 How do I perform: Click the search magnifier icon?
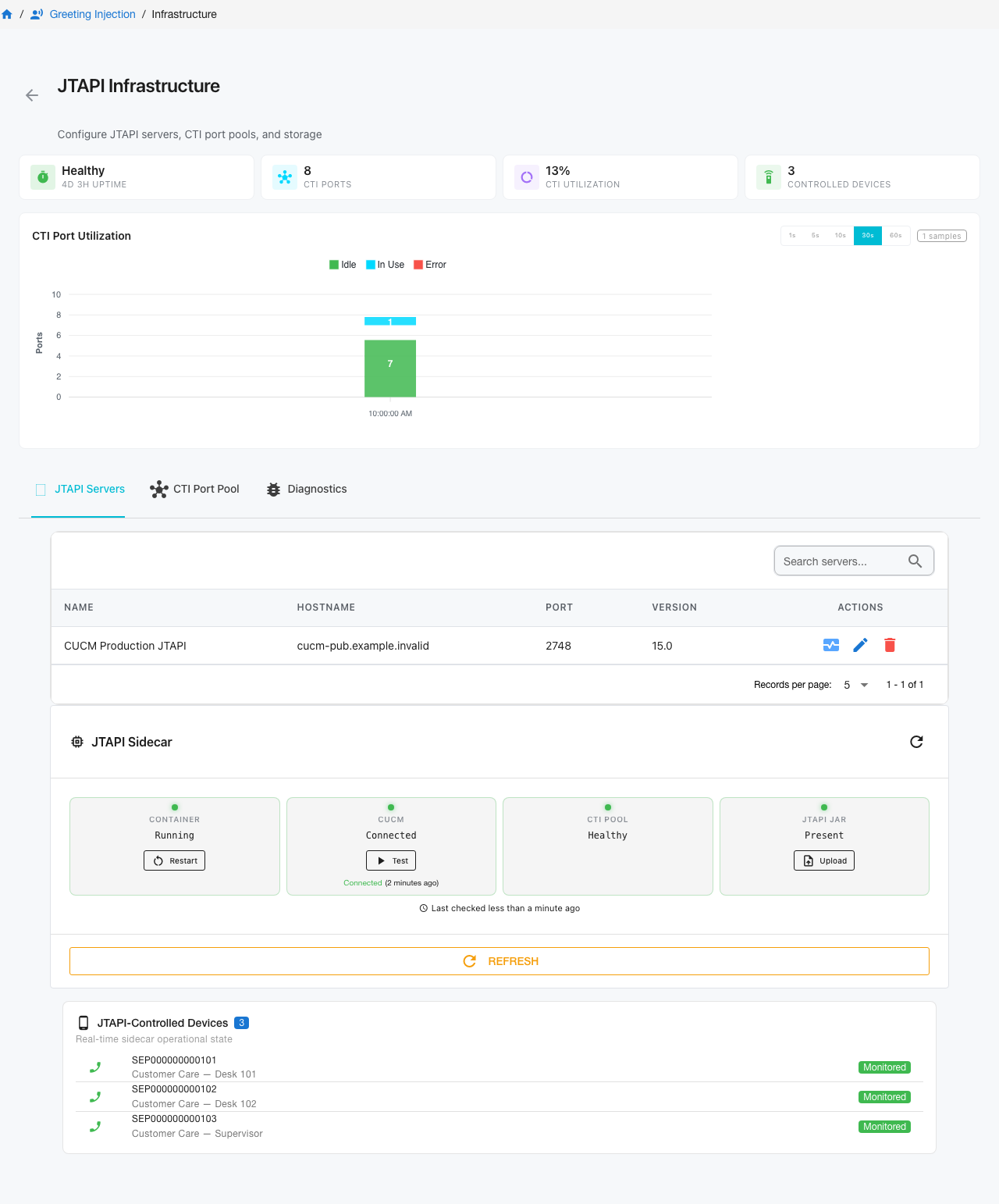tap(915, 561)
